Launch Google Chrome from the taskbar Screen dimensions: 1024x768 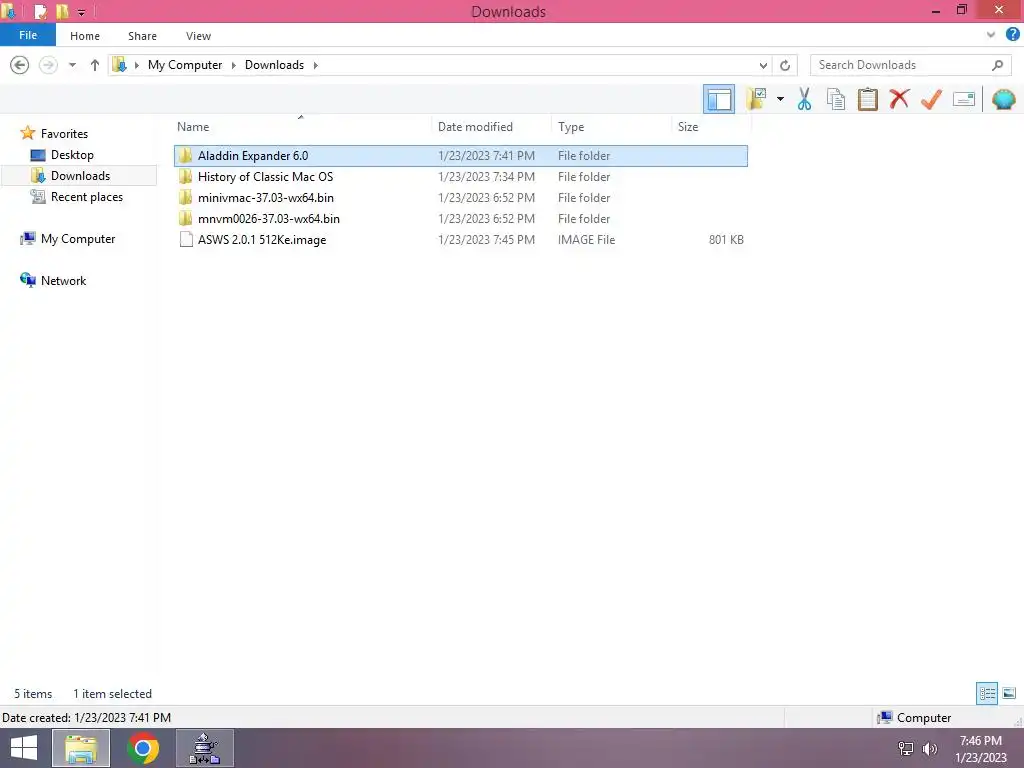tap(143, 748)
